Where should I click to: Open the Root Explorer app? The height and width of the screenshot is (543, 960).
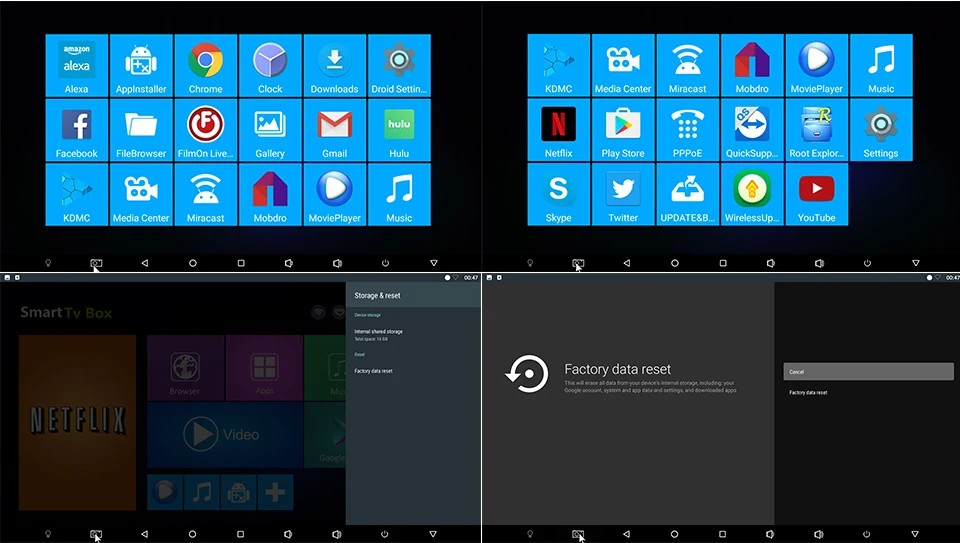coord(816,130)
